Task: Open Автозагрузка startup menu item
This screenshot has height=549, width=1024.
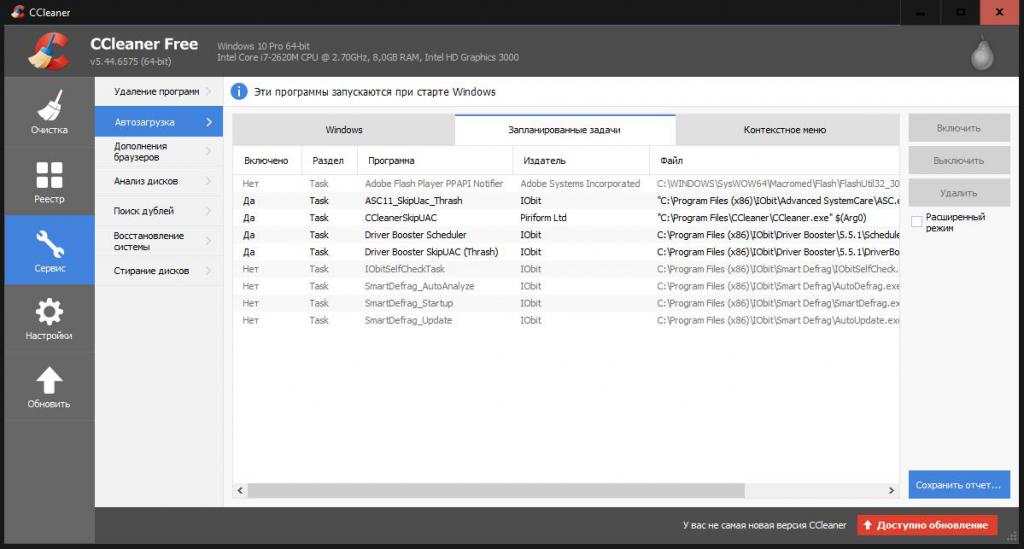Action: pyautogui.click(x=159, y=122)
